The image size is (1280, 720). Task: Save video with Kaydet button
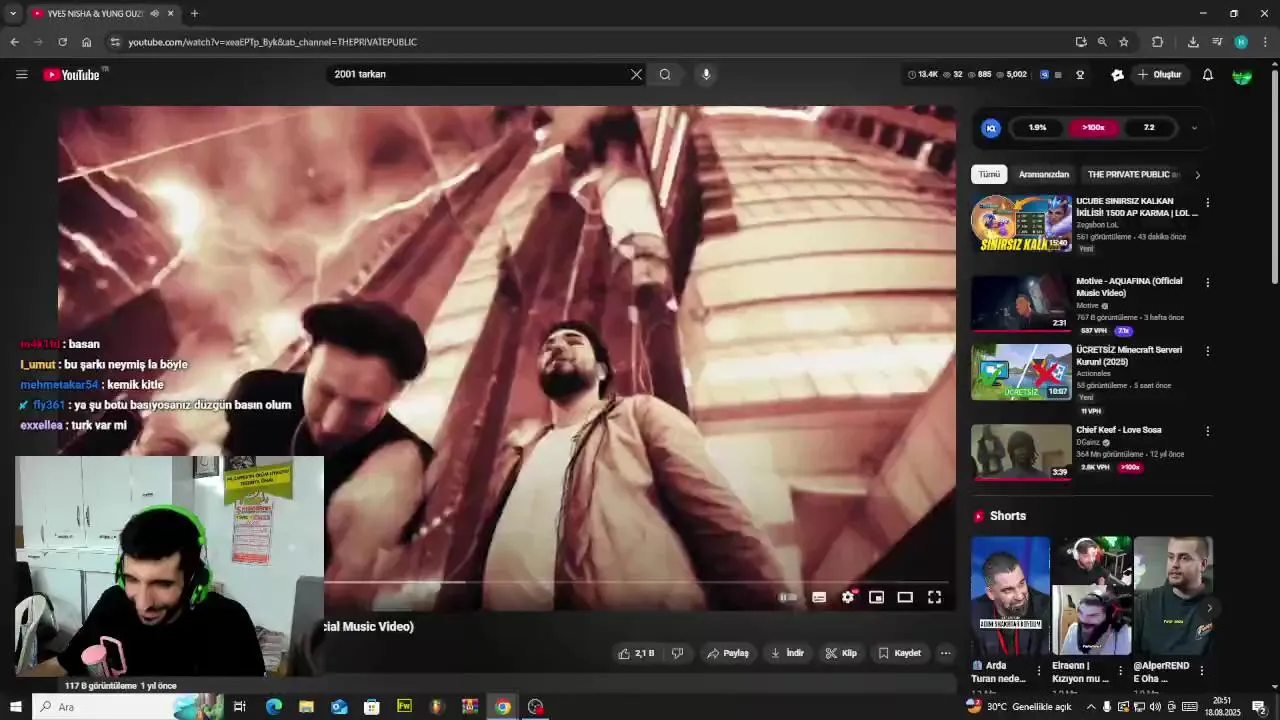coord(899,653)
